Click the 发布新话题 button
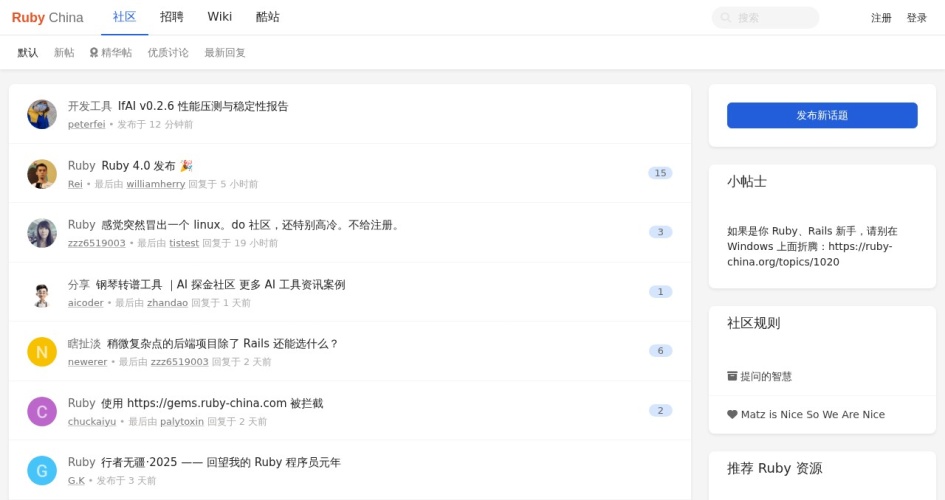Image resolution: width=945 pixels, height=500 pixels. click(x=822, y=116)
